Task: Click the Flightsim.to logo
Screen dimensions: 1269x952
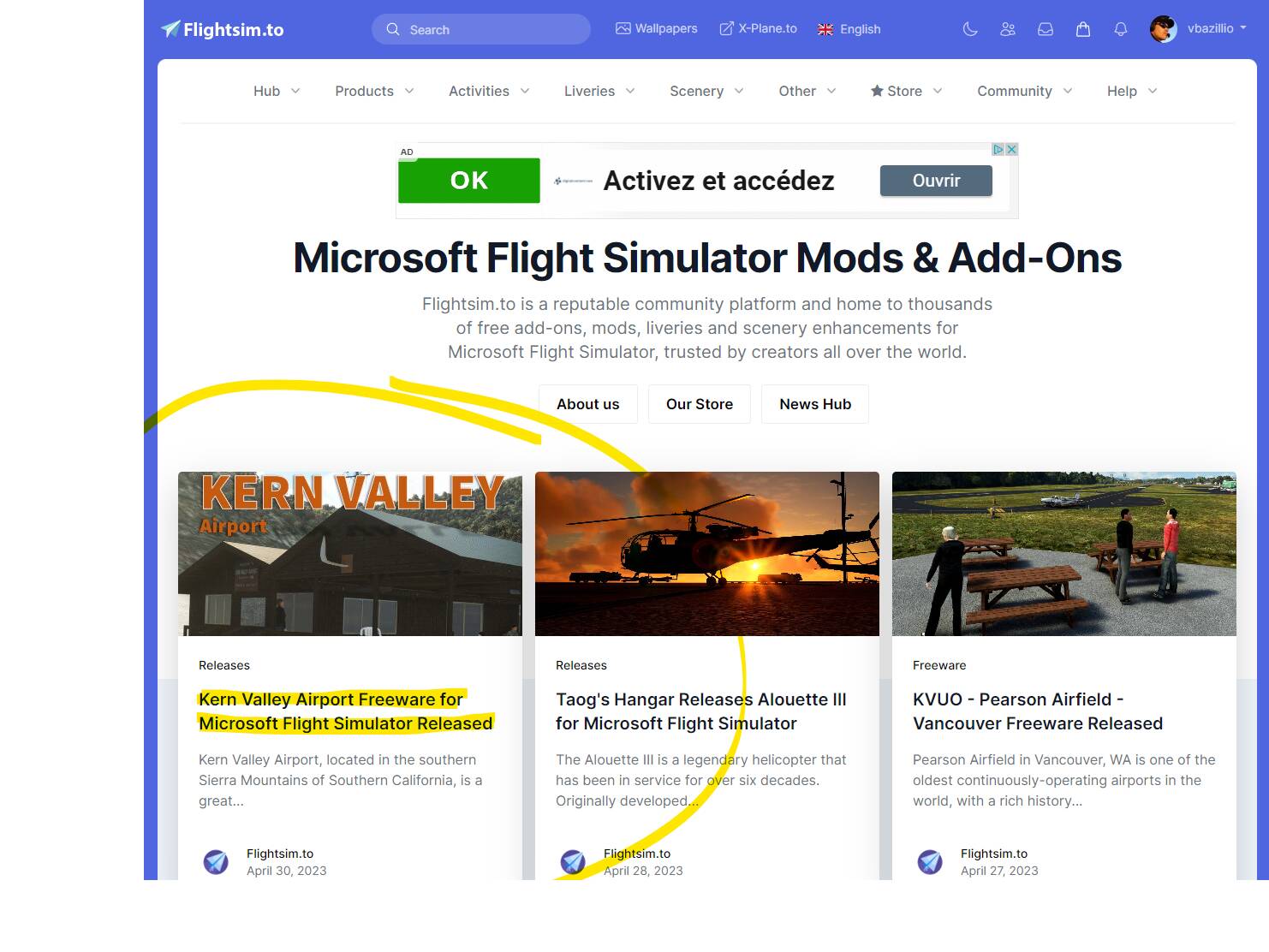Action: pyautogui.click(x=222, y=29)
